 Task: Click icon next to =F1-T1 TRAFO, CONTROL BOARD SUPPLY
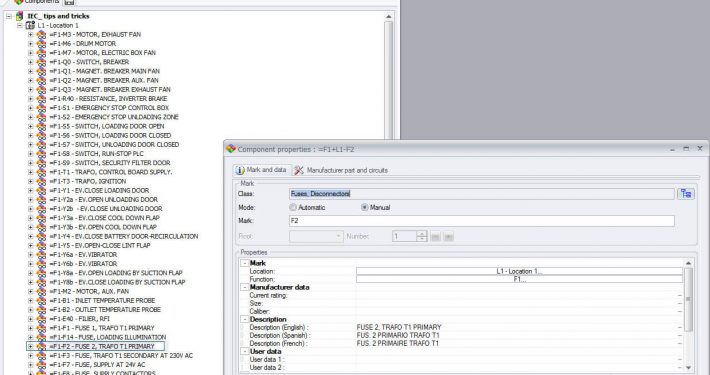pos(41,172)
